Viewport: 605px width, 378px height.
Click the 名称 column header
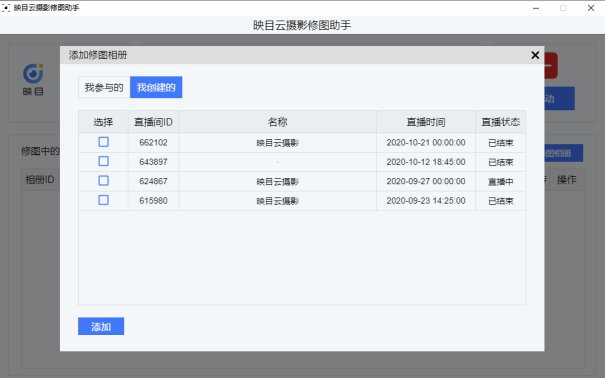point(277,122)
